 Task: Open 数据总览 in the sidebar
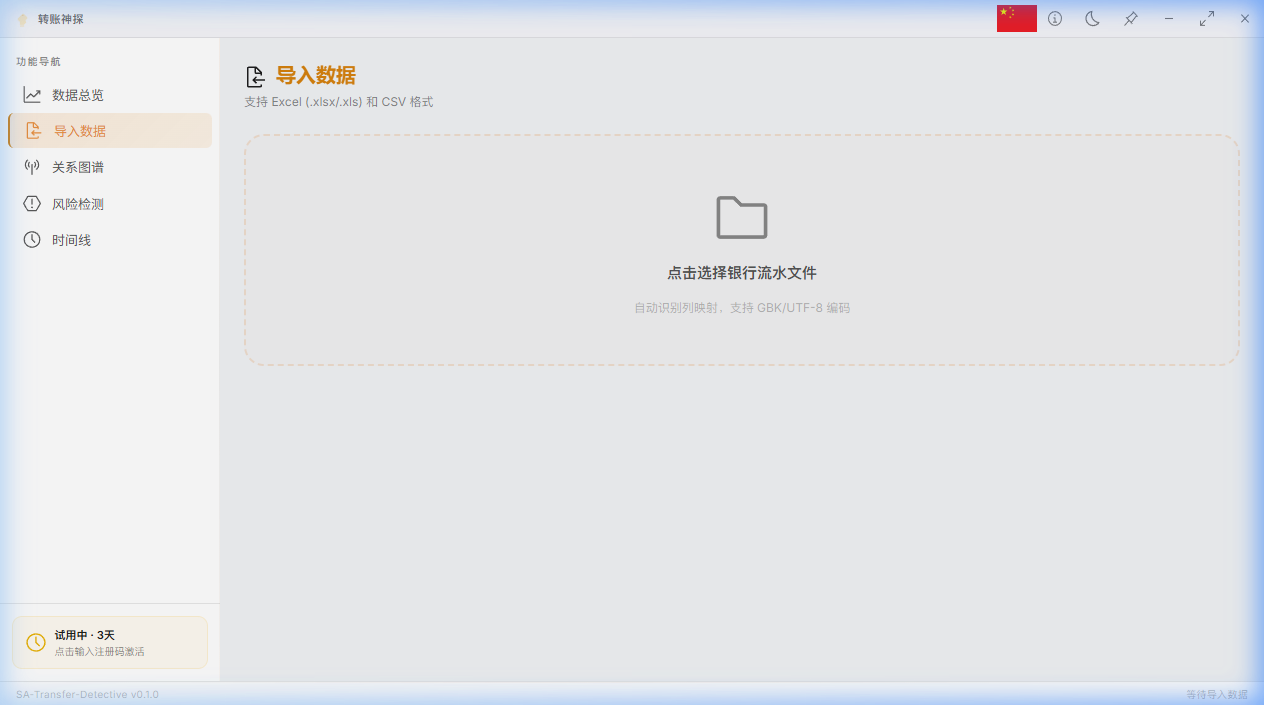click(x=110, y=95)
